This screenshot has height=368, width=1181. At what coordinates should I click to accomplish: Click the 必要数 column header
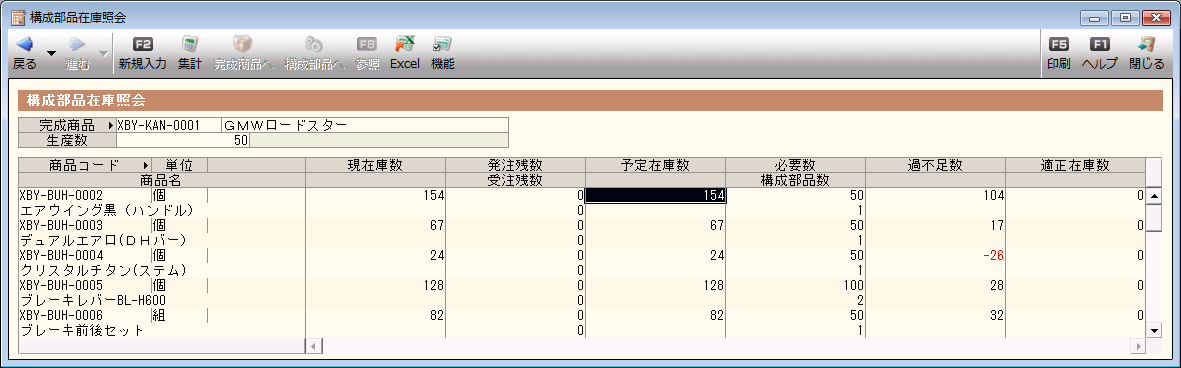[x=795, y=165]
